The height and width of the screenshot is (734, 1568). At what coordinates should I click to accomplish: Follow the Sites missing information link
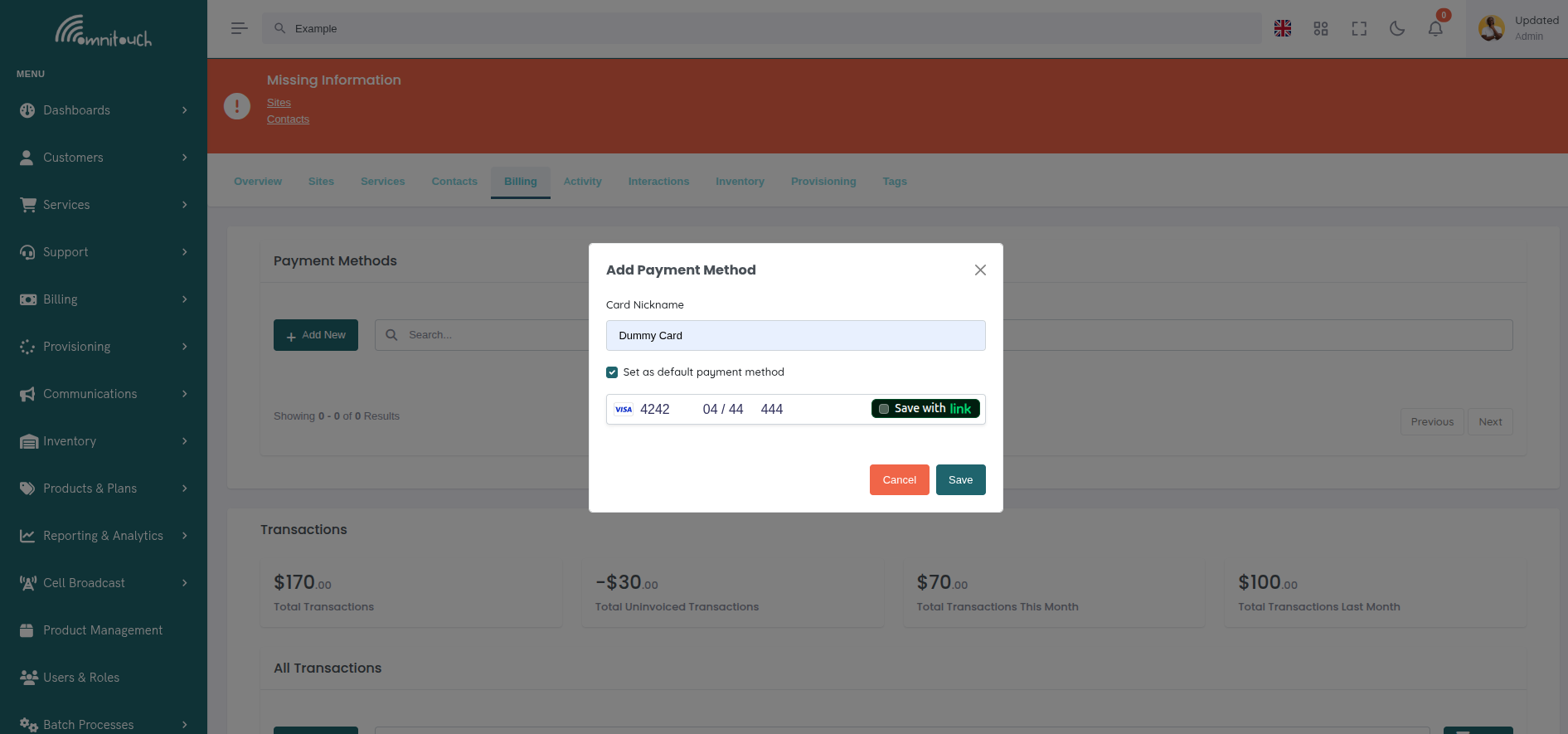tap(279, 103)
